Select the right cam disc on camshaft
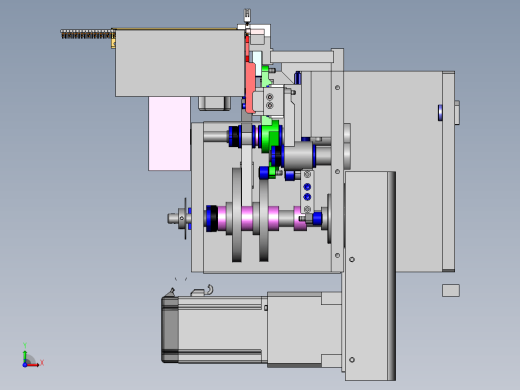This screenshot has width=520, height=390. click(264, 220)
